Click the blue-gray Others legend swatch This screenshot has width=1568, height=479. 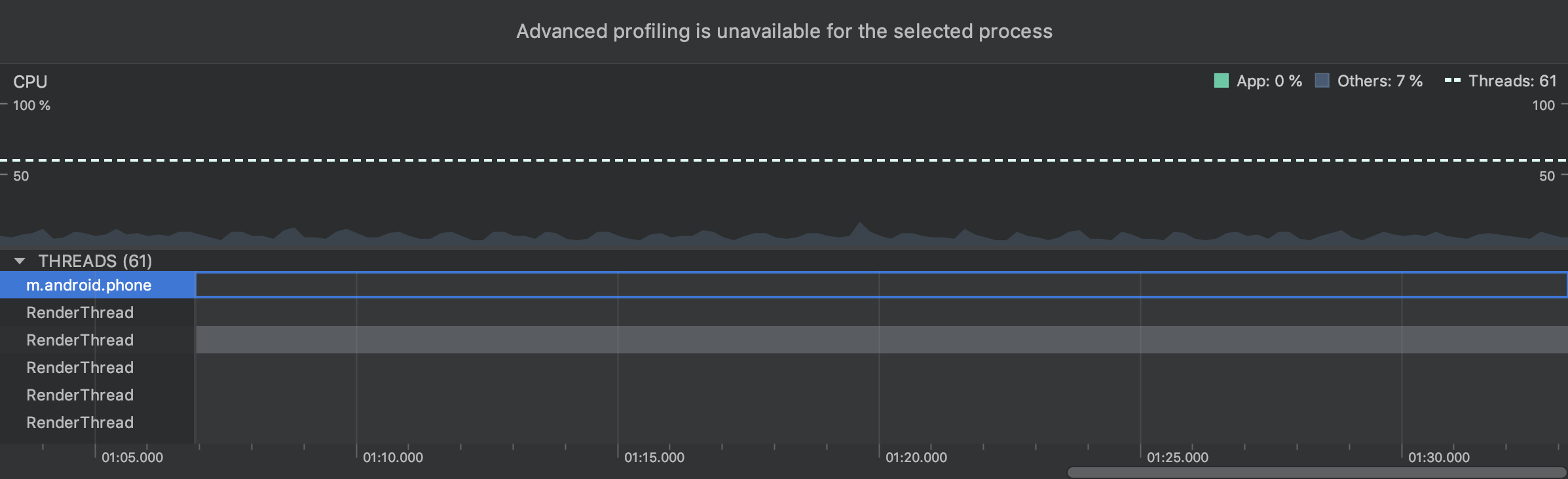point(1322,81)
